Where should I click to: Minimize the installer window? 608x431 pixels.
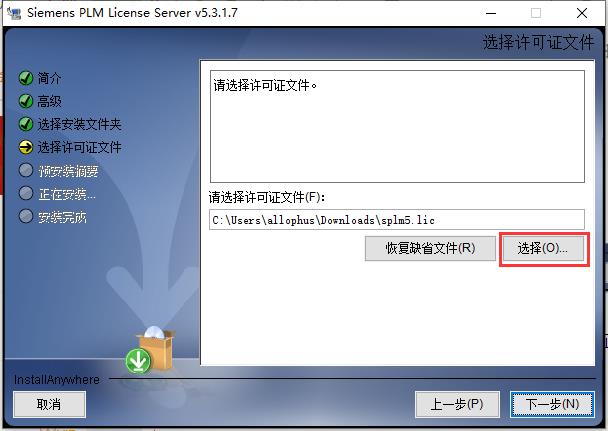[491, 13]
